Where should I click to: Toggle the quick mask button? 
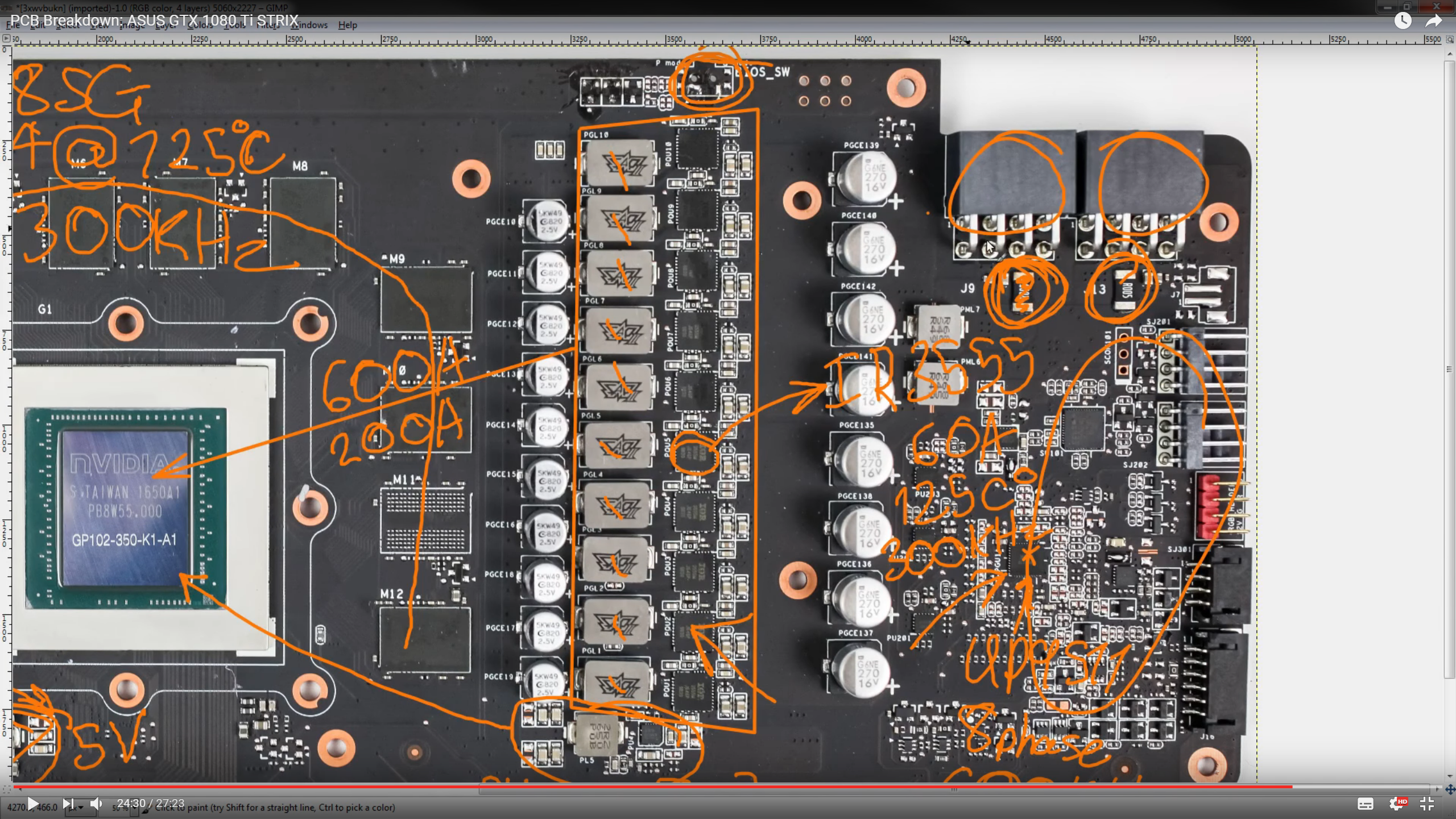click(6, 789)
